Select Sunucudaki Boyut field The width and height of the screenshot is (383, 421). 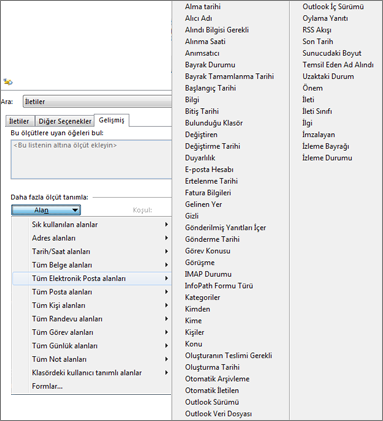click(x=332, y=53)
